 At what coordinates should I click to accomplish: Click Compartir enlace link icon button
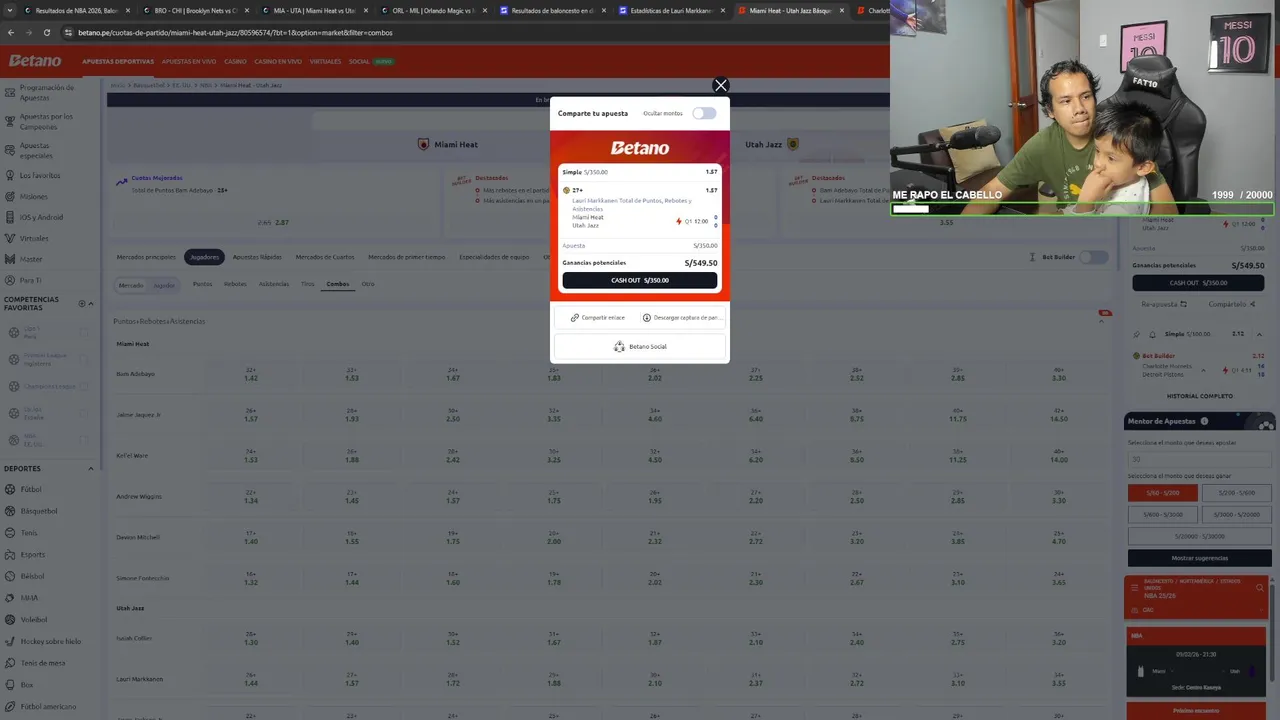598,317
